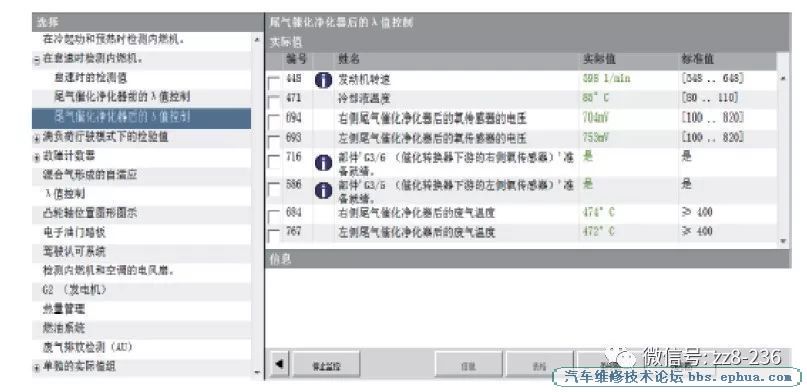Select 凸轮轴位置图形图示 item

click(x=90, y=213)
